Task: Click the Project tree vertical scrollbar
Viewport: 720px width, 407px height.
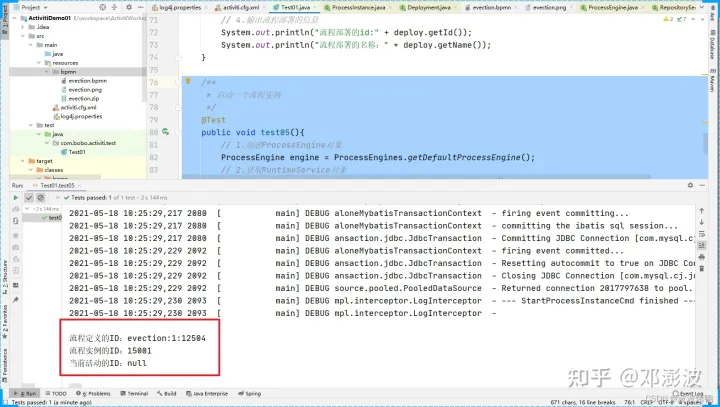Action: 144,60
